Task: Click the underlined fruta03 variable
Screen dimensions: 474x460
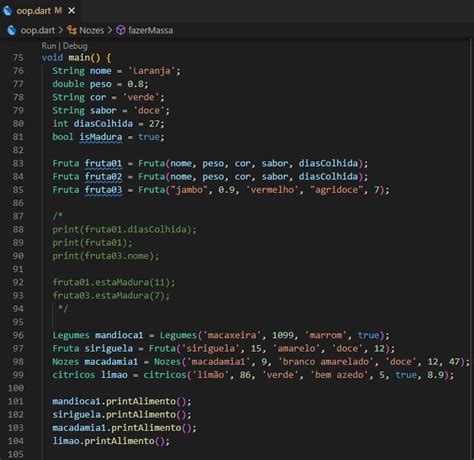Action: [x=103, y=190]
